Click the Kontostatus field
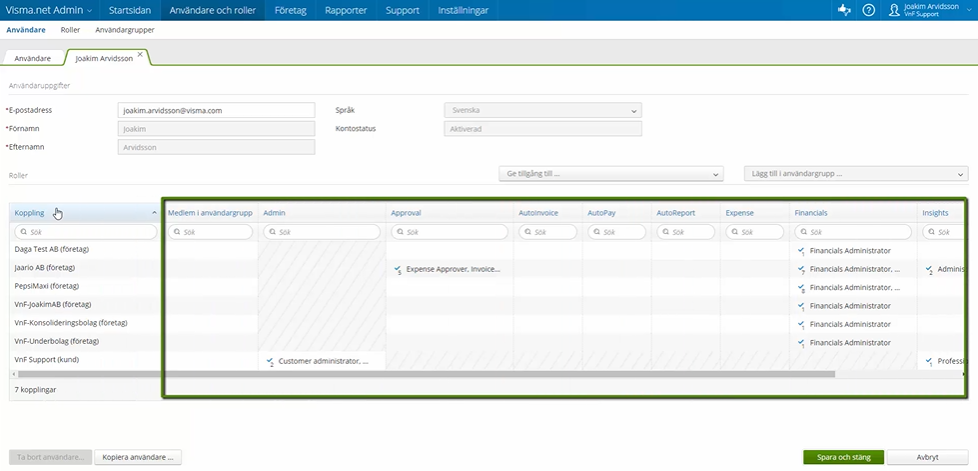Image resolution: width=978 pixels, height=471 pixels. [543, 129]
